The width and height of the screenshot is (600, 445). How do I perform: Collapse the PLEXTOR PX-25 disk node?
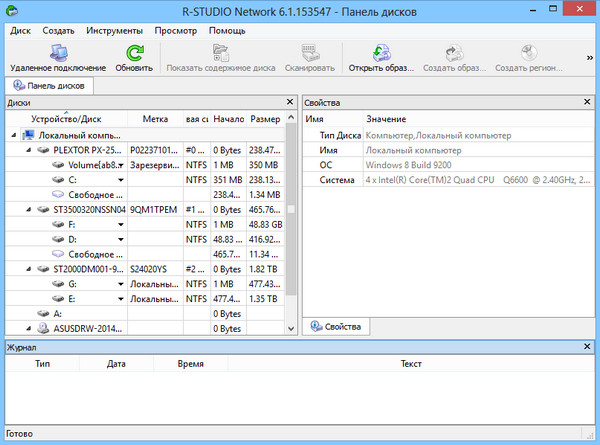tap(27, 149)
